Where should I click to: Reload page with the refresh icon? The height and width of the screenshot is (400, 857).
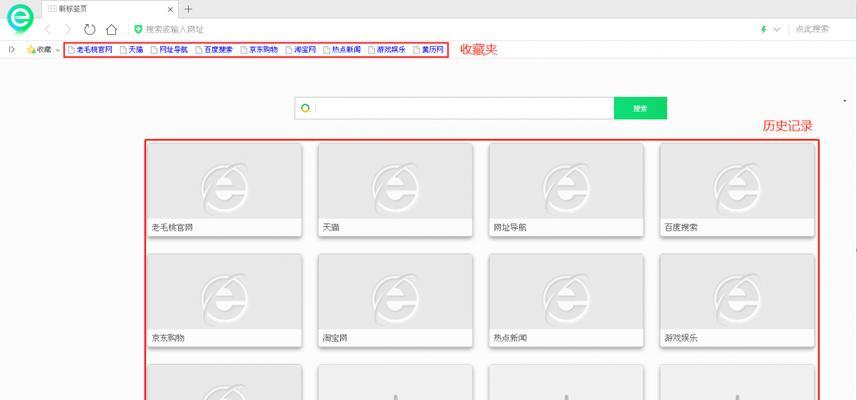coord(90,30)
